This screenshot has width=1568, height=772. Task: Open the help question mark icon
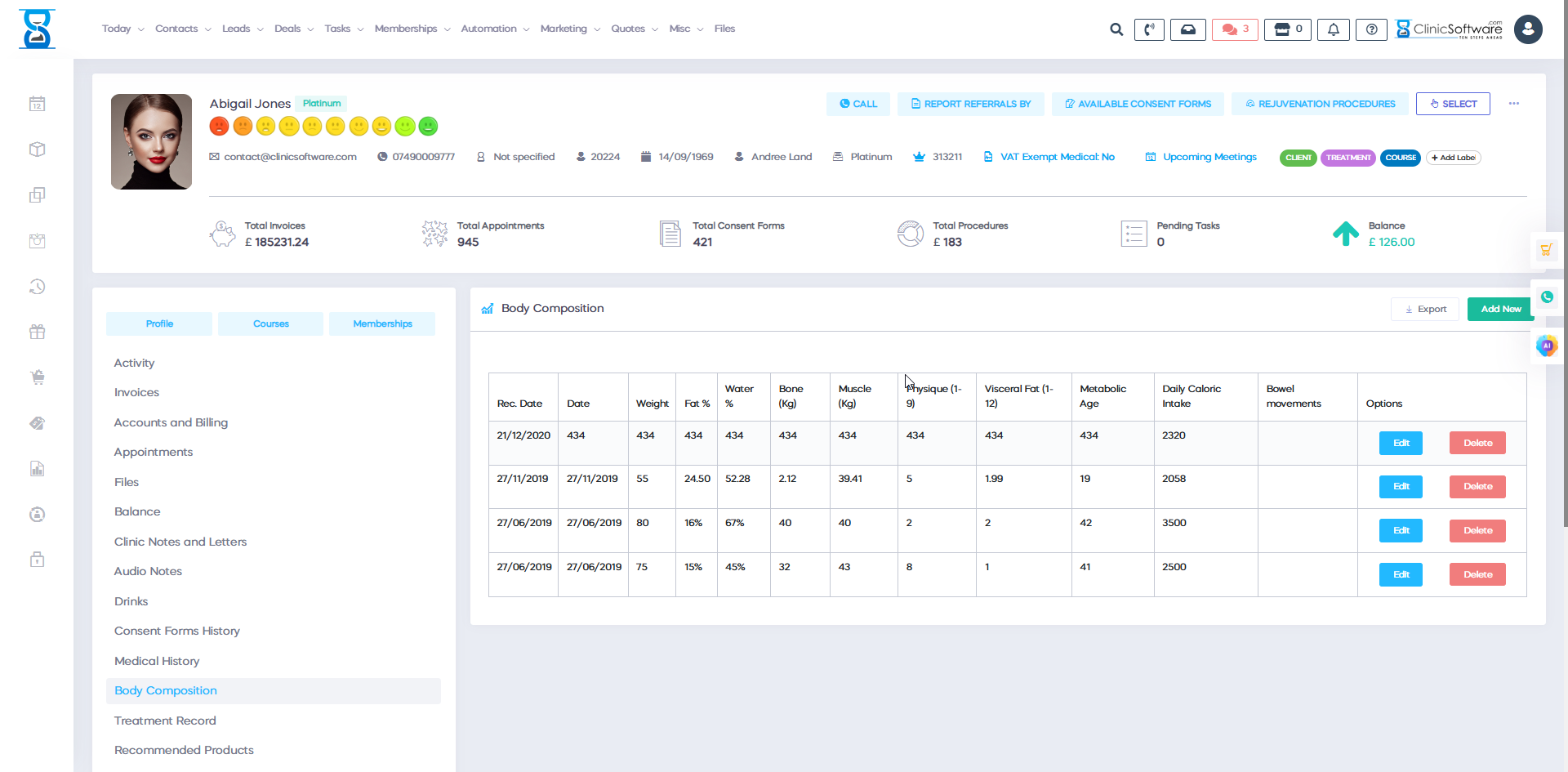[1371, 29]
